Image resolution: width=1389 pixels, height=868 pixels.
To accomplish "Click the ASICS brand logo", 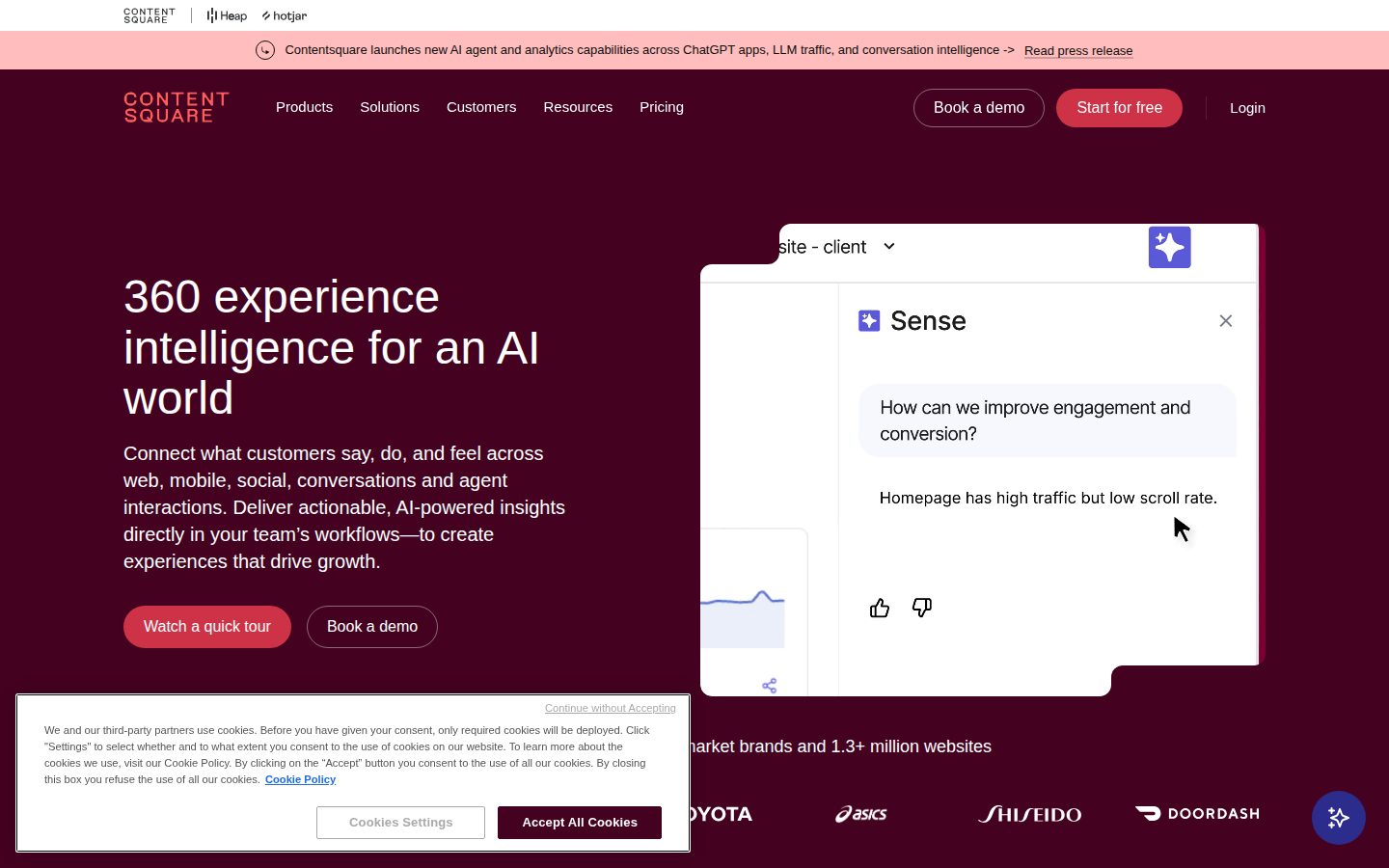I will [x=861, y=814].
